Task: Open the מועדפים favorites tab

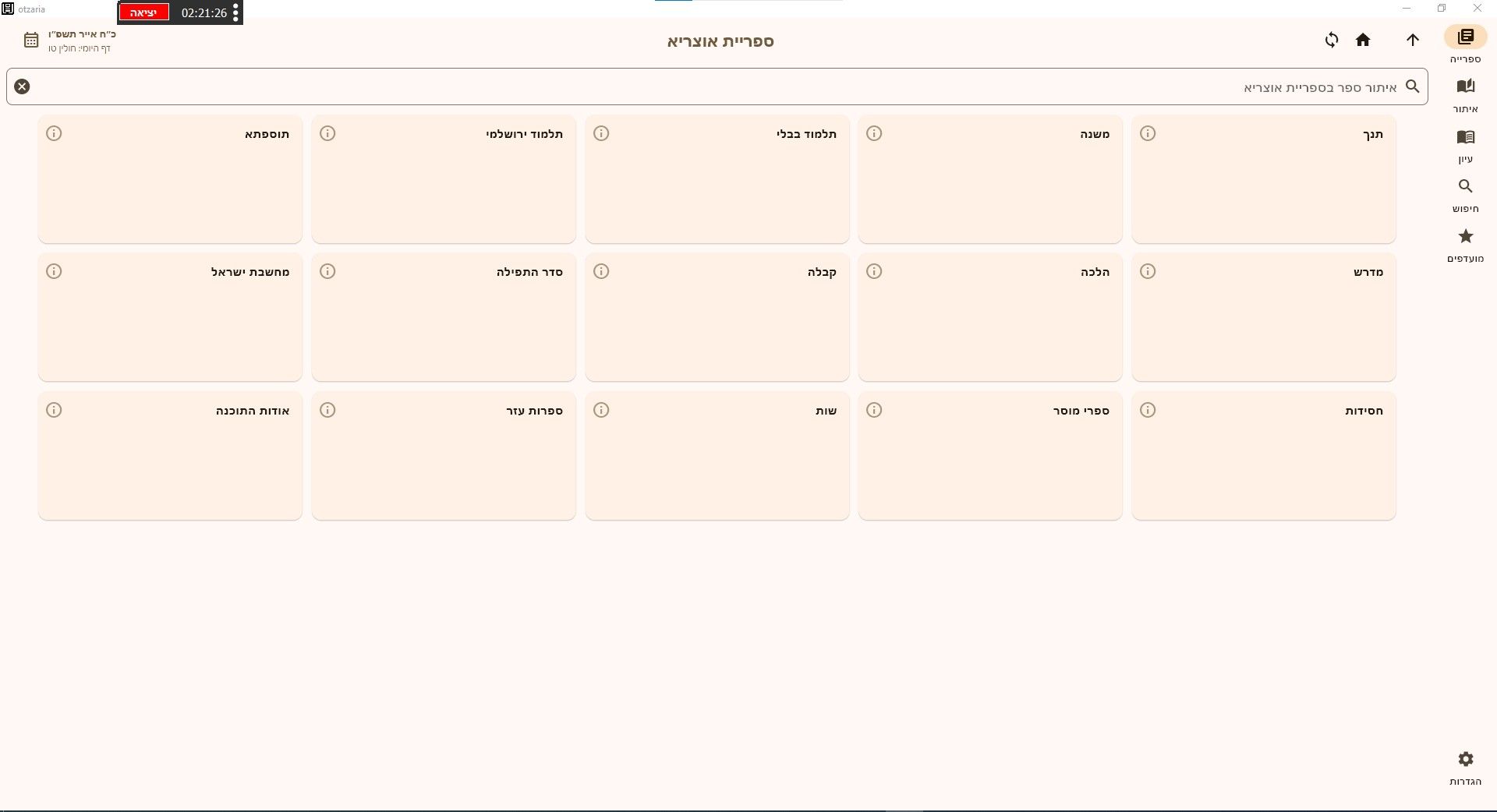Action: 1465,245
